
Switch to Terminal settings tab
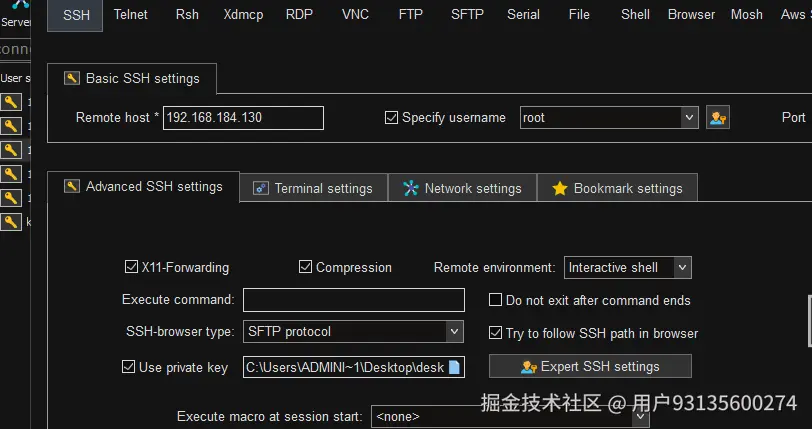[314, 188]
